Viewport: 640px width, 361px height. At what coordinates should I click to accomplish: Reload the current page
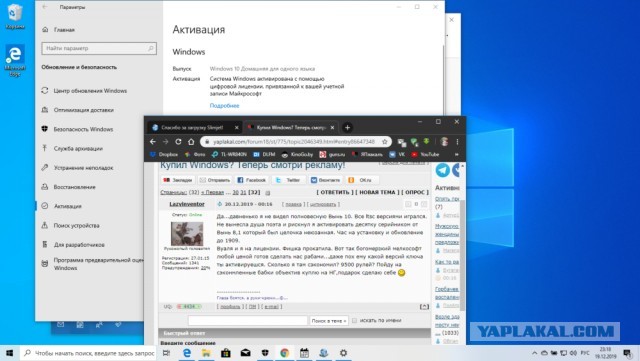point(178,142)
